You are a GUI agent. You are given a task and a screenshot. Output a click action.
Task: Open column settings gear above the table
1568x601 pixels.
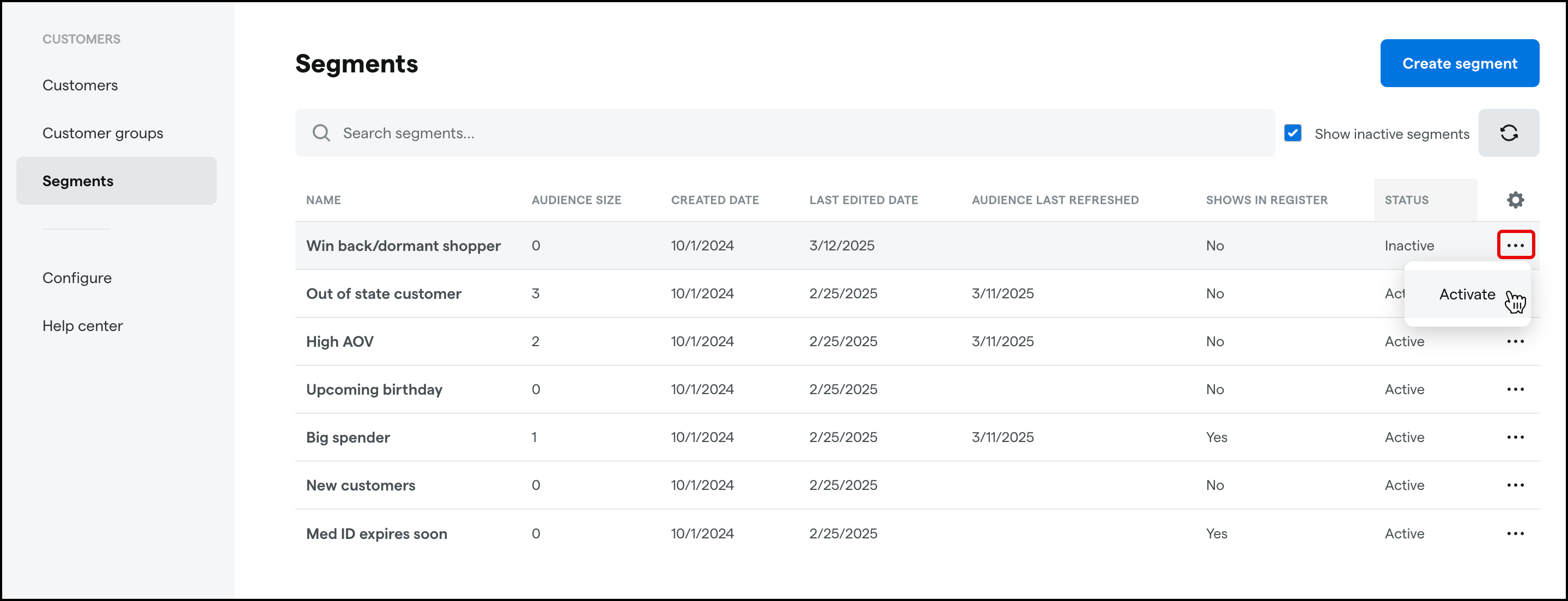(1516, 200)
